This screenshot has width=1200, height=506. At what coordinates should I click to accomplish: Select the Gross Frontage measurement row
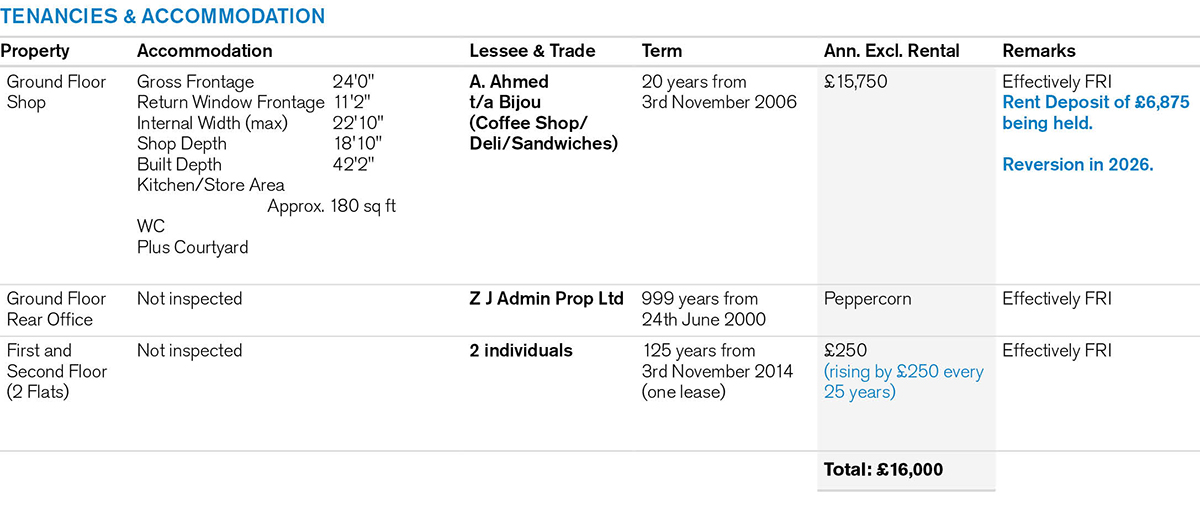(x=260, y=82)
